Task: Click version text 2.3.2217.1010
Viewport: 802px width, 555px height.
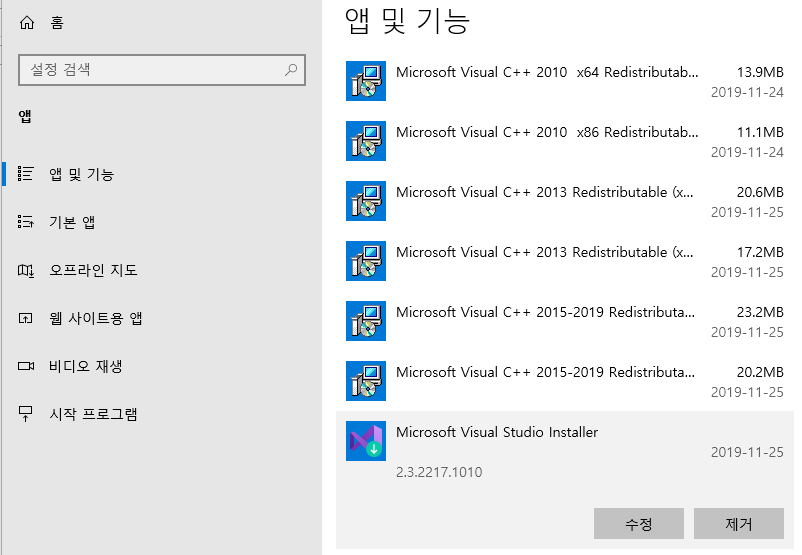Action: tap(439, 472)
